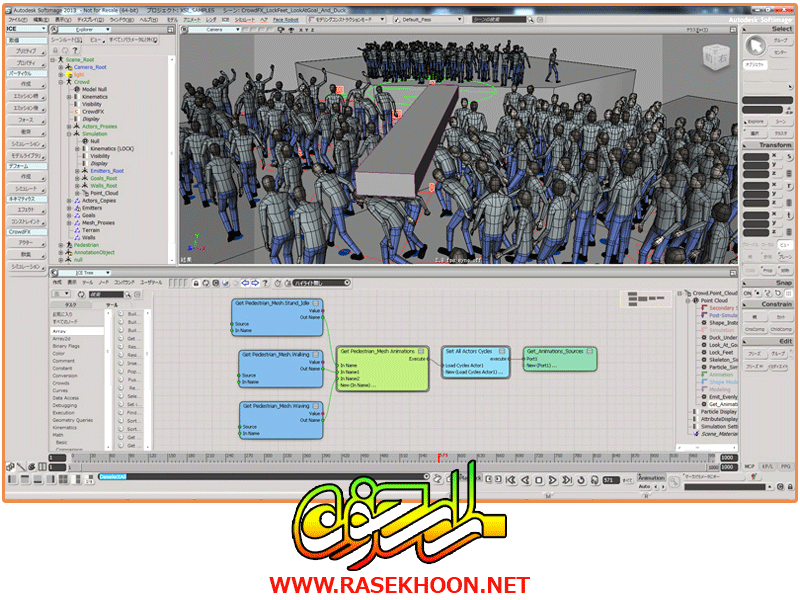800x600 pixels.
Task: Switch to the ツール tab in the ICE preset panel
Action: tap(112, 305)
